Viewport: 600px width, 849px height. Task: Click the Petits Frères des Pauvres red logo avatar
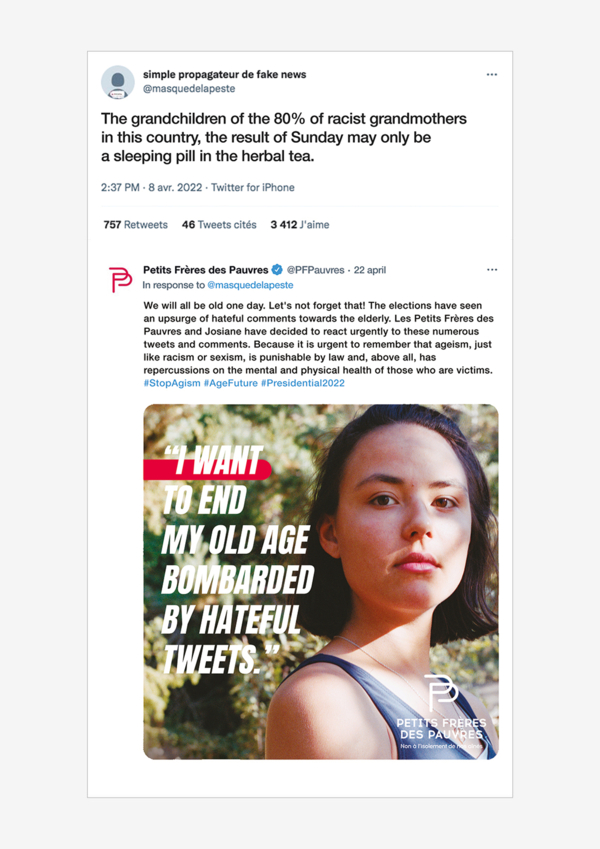[120, 279]
